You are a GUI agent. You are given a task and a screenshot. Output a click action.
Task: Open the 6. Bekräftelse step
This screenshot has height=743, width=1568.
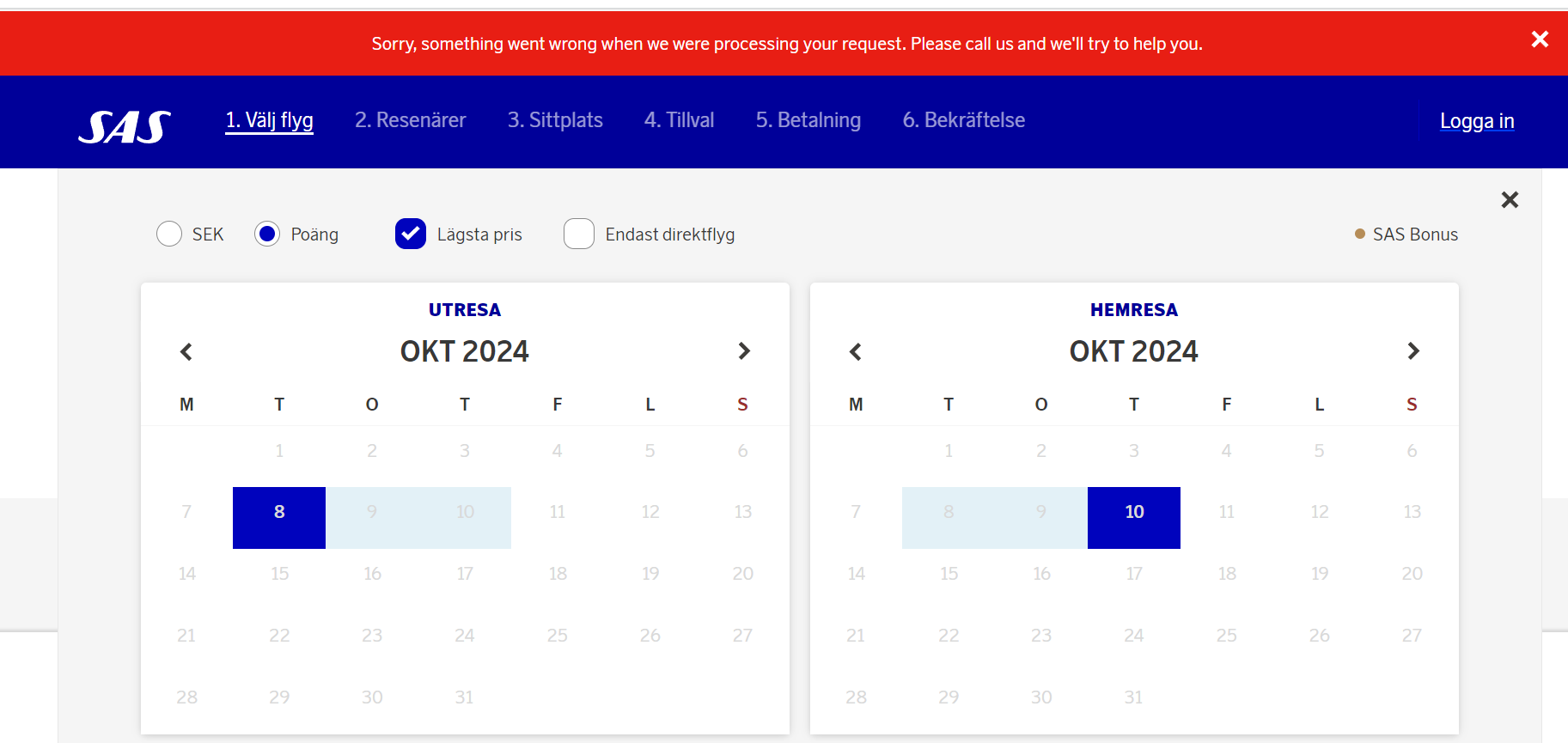coord(963,120)
